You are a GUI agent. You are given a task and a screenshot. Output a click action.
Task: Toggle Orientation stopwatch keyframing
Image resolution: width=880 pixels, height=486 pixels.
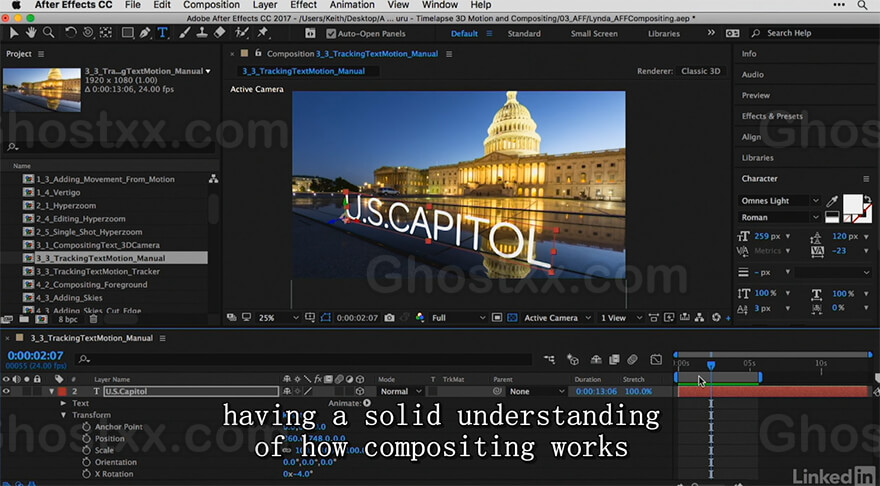click(x=86, y=462)
